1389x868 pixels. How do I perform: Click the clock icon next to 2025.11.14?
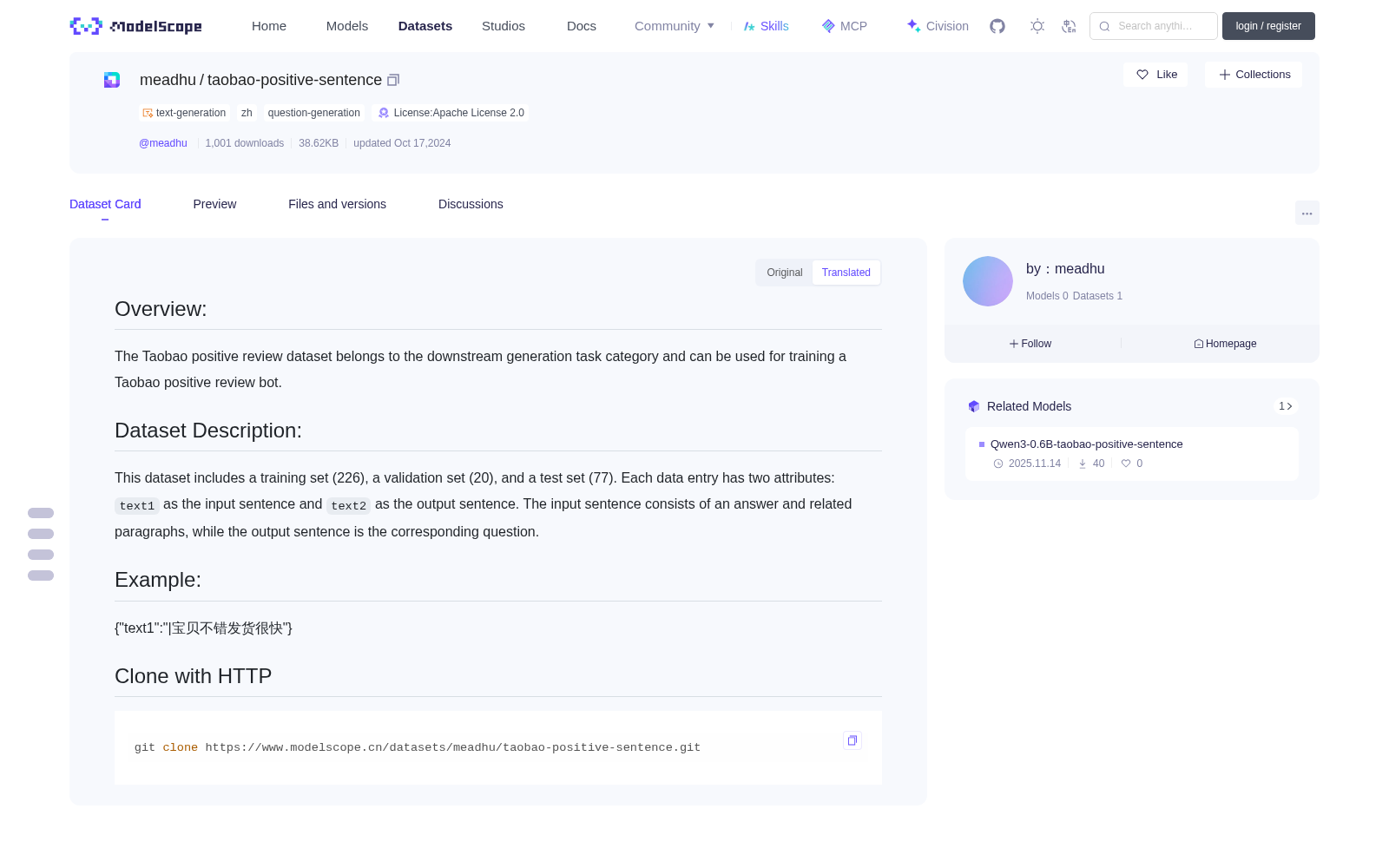point(998,464)
